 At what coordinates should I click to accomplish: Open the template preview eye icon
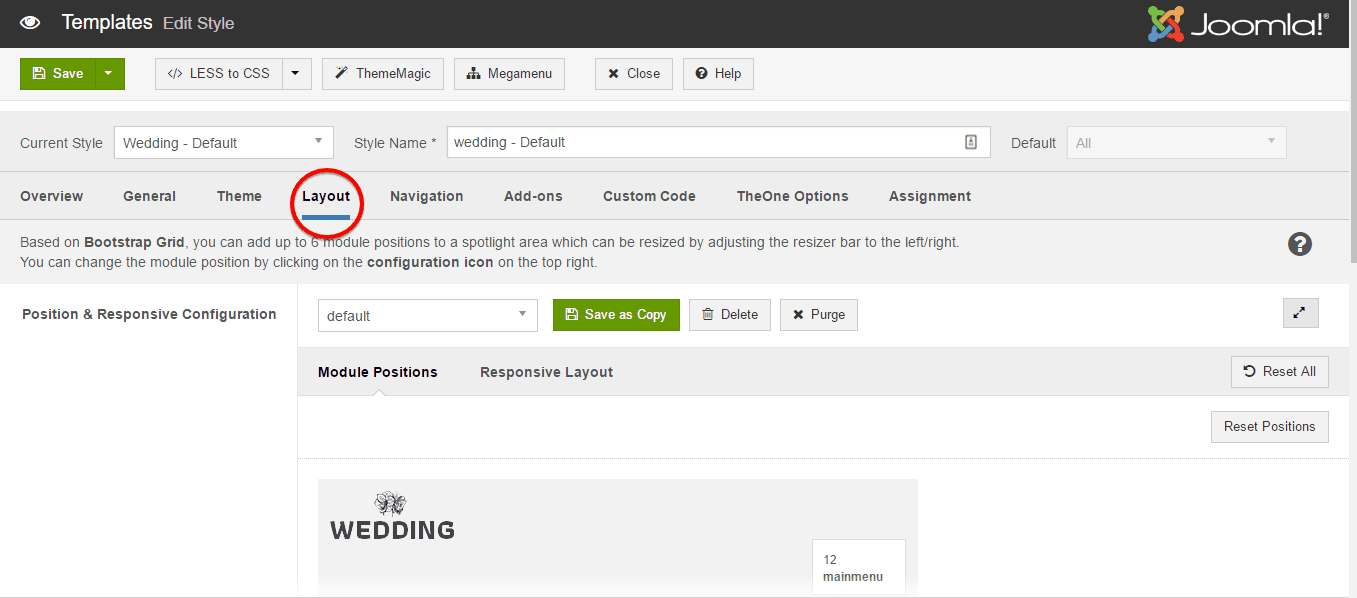(29, 21)
